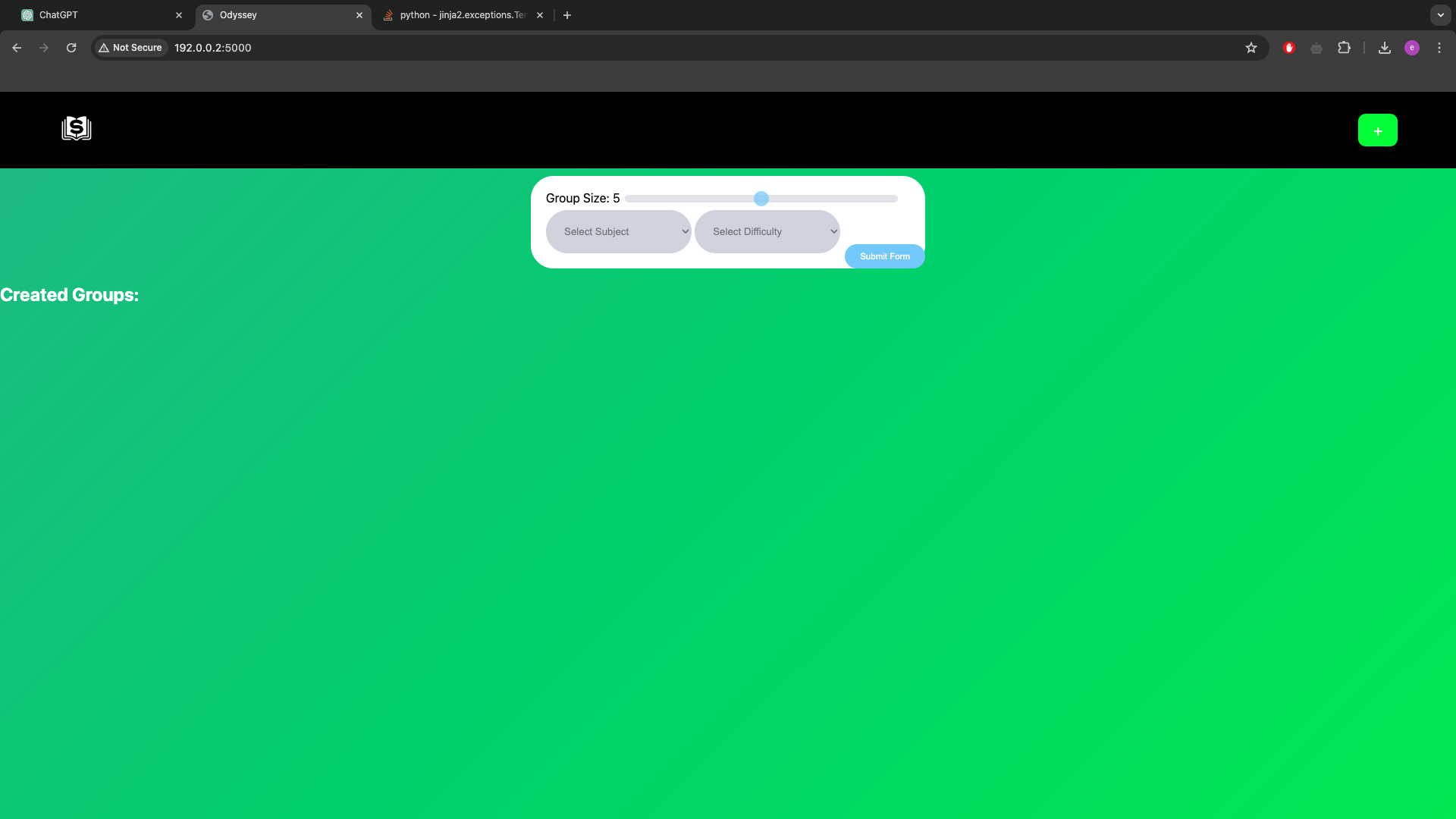Switch to the python jinja2.exceptions tab
Screen dimensions: 1456x819
[461, 15]
